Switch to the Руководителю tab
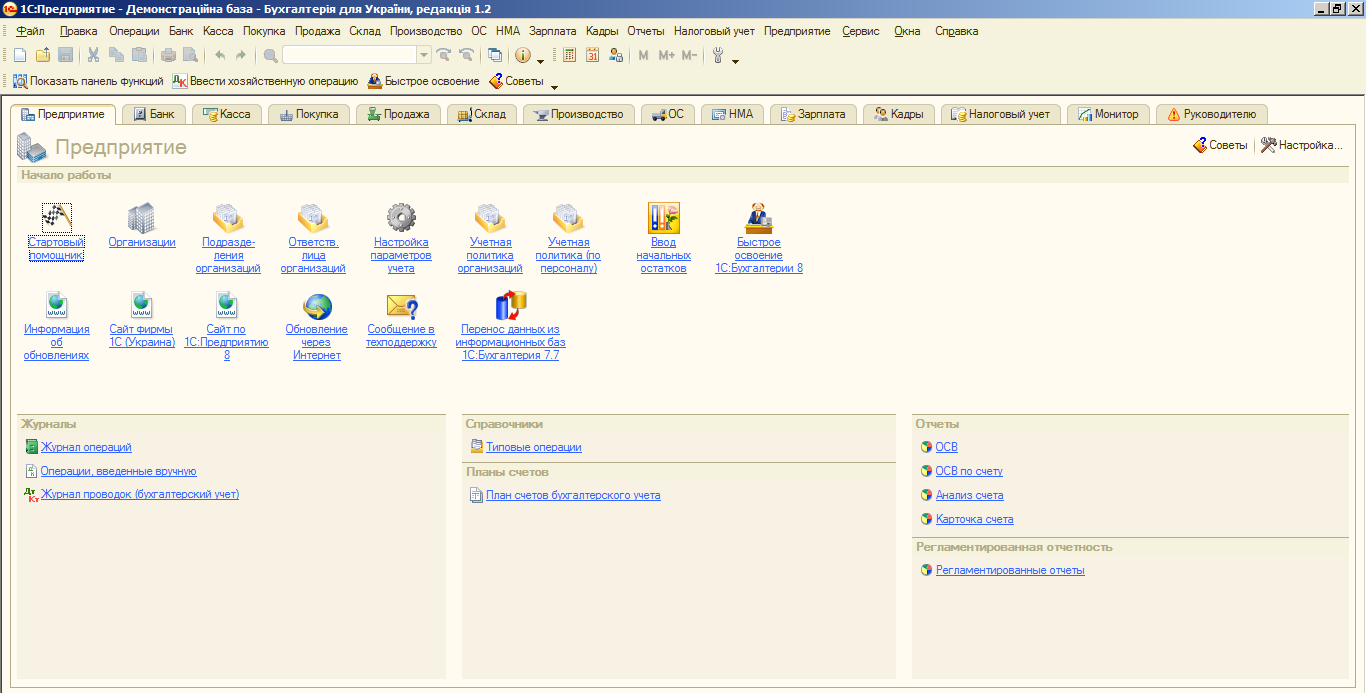Screen dimensions: 1366x693 click(x=1211, y=114)
